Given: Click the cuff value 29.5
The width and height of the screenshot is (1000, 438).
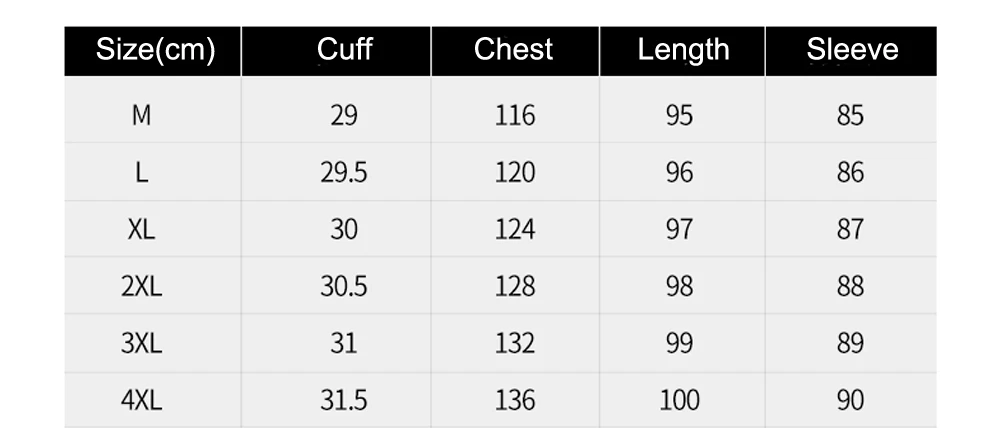Looking at the screenshot, I should click(x=344, y=172).
